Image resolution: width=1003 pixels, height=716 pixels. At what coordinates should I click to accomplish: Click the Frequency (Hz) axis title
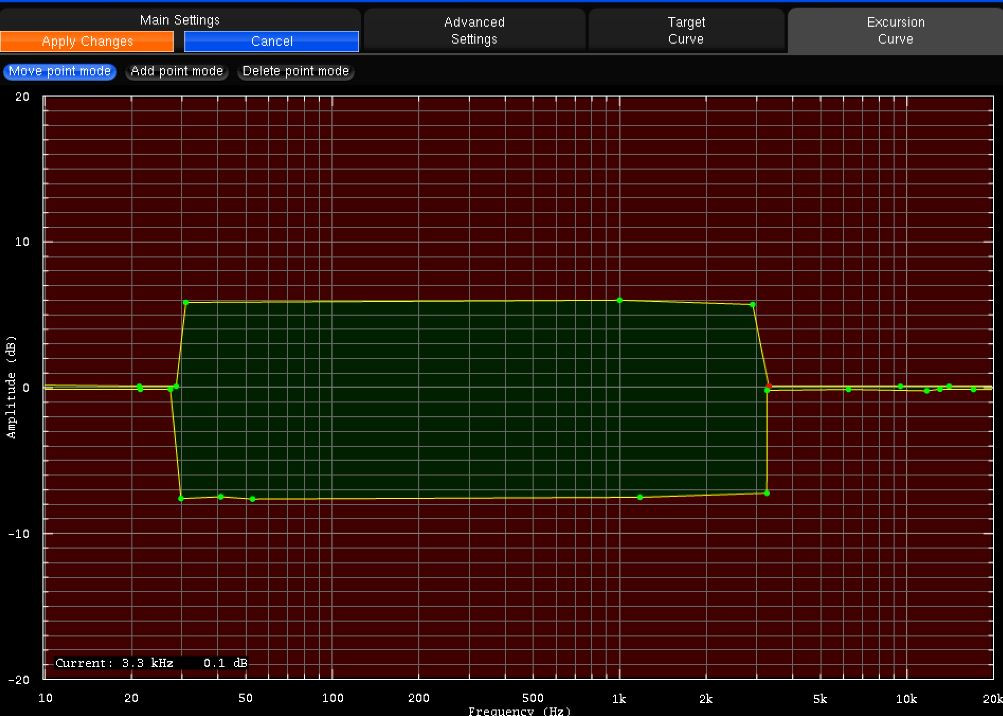519,711
